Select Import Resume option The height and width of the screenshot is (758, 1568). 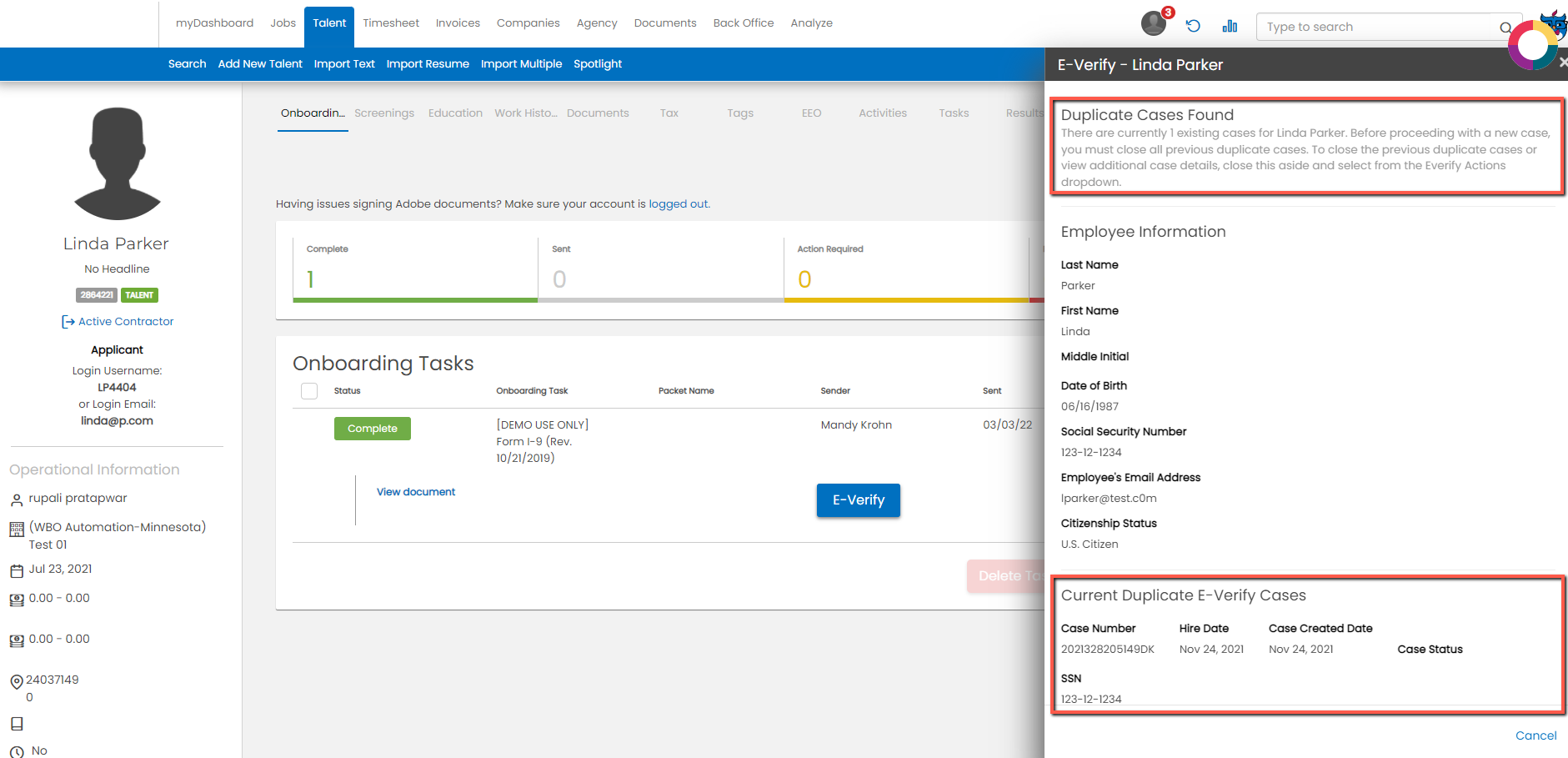tap(428, 64)
